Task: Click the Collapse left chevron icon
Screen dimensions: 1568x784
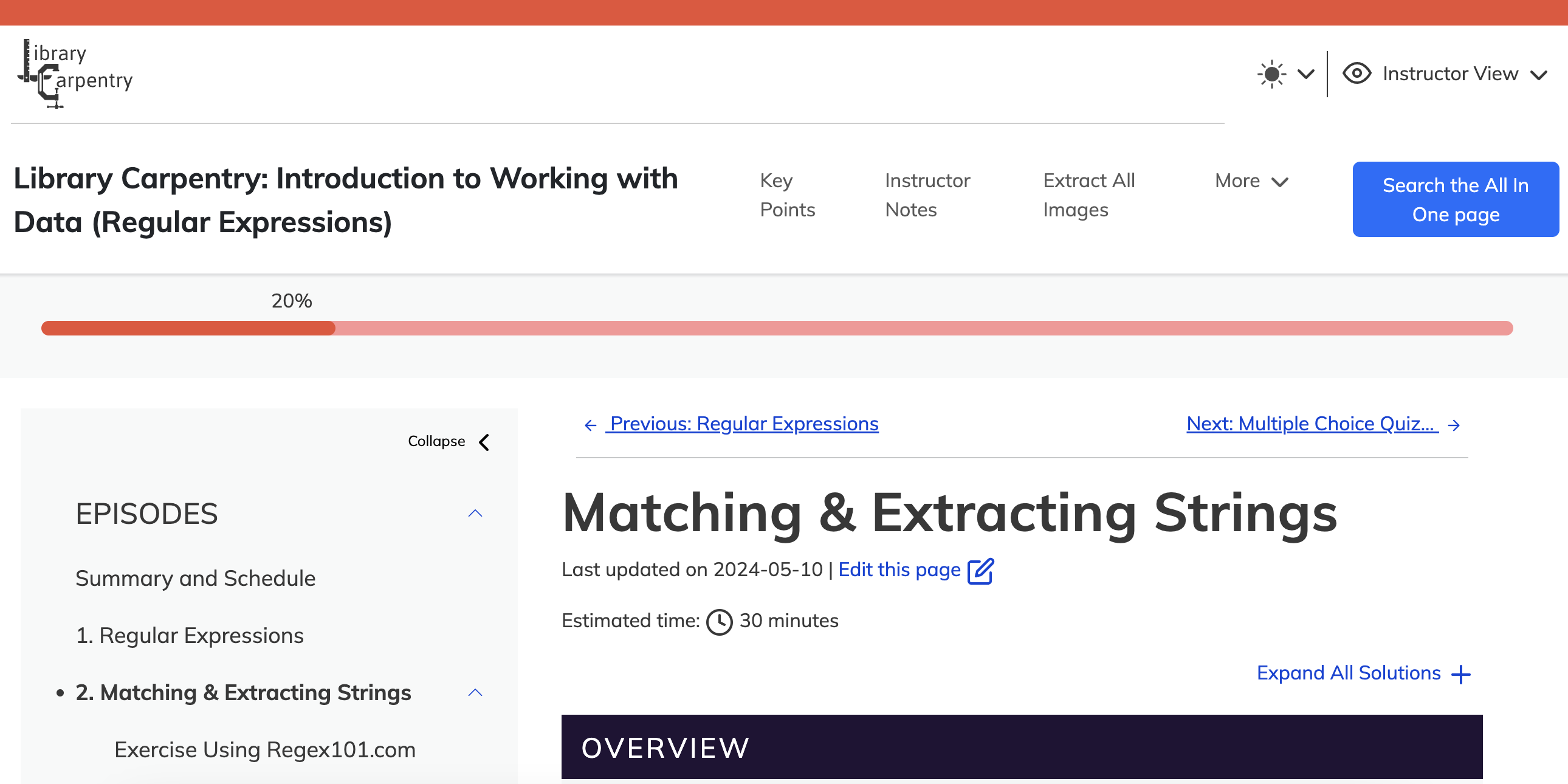Action: [x=484, y=442]
